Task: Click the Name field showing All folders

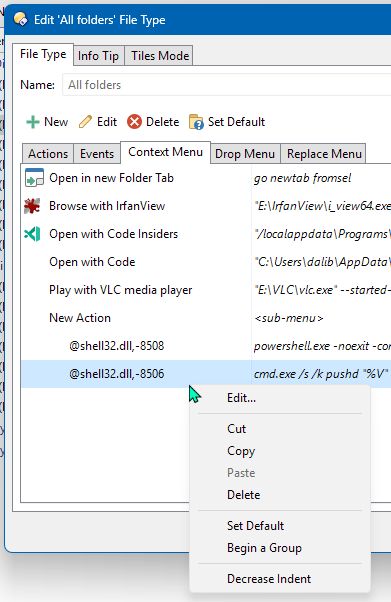Action: pyautogui.click(x=227, y=85)
